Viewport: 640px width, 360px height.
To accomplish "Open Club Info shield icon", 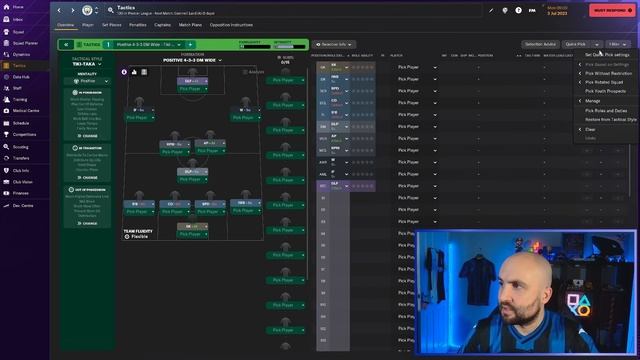I will click(7, 170).
